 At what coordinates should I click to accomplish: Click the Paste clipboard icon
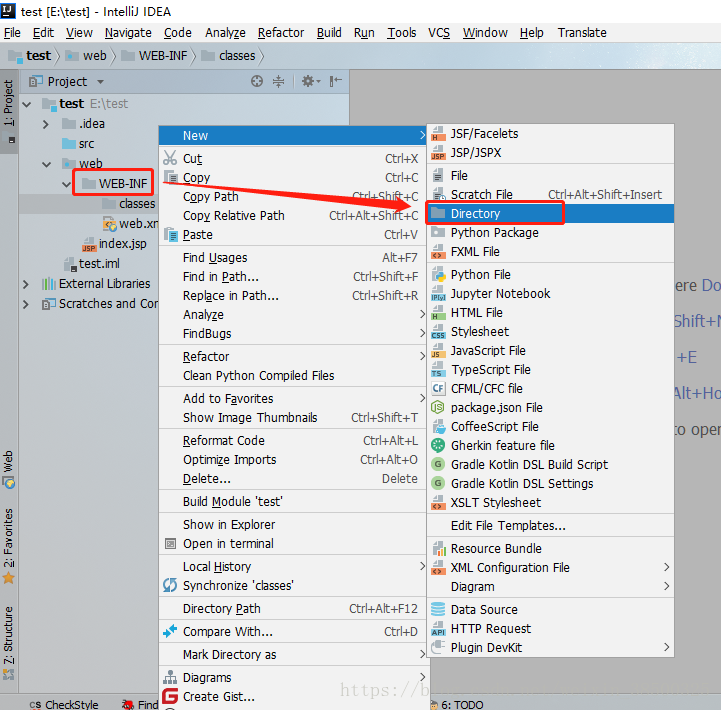coord(171,235)
